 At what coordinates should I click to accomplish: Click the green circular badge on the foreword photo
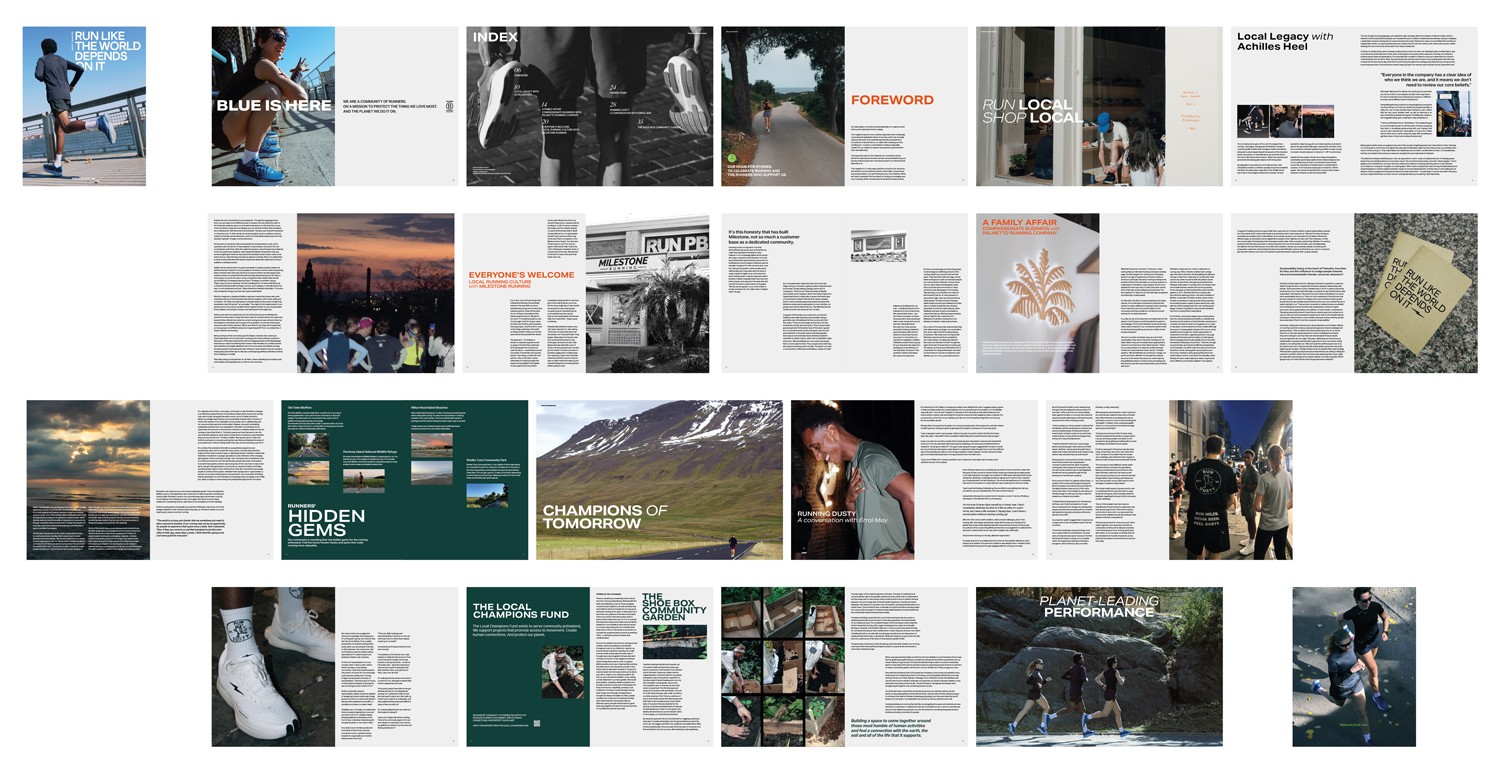pos(732,159)
